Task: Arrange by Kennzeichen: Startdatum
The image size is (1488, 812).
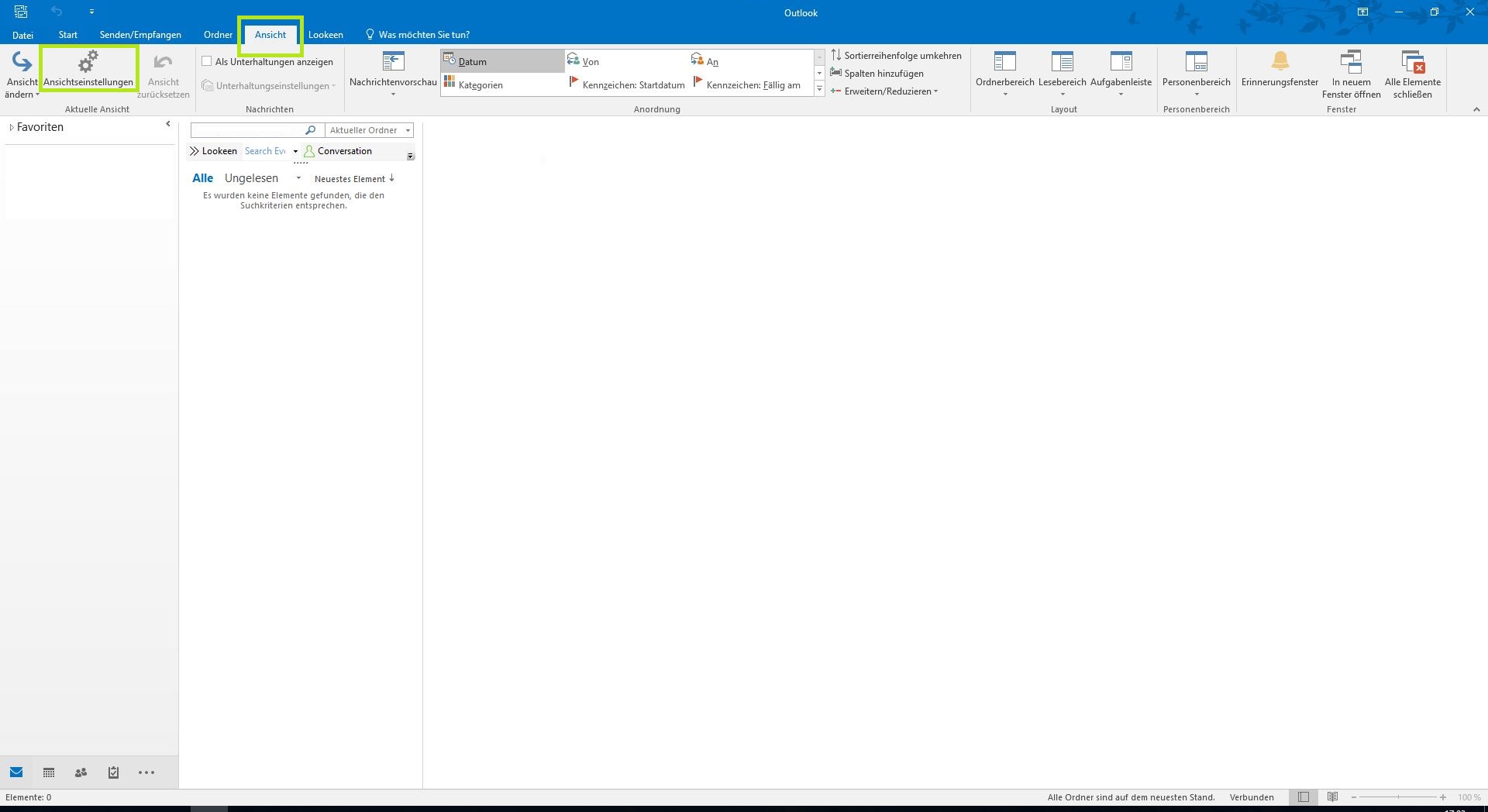Action: pos(626,84)
